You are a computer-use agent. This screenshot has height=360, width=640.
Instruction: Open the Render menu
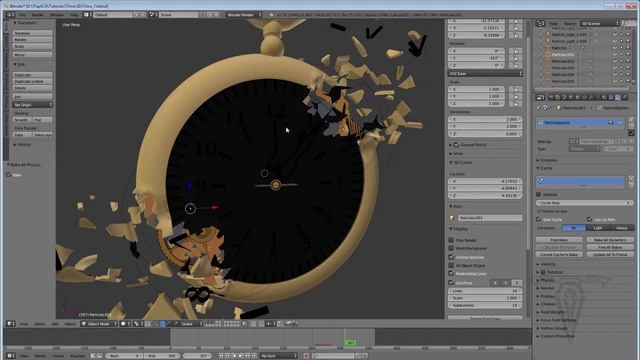pyautogui.click(x=38, y=15)
